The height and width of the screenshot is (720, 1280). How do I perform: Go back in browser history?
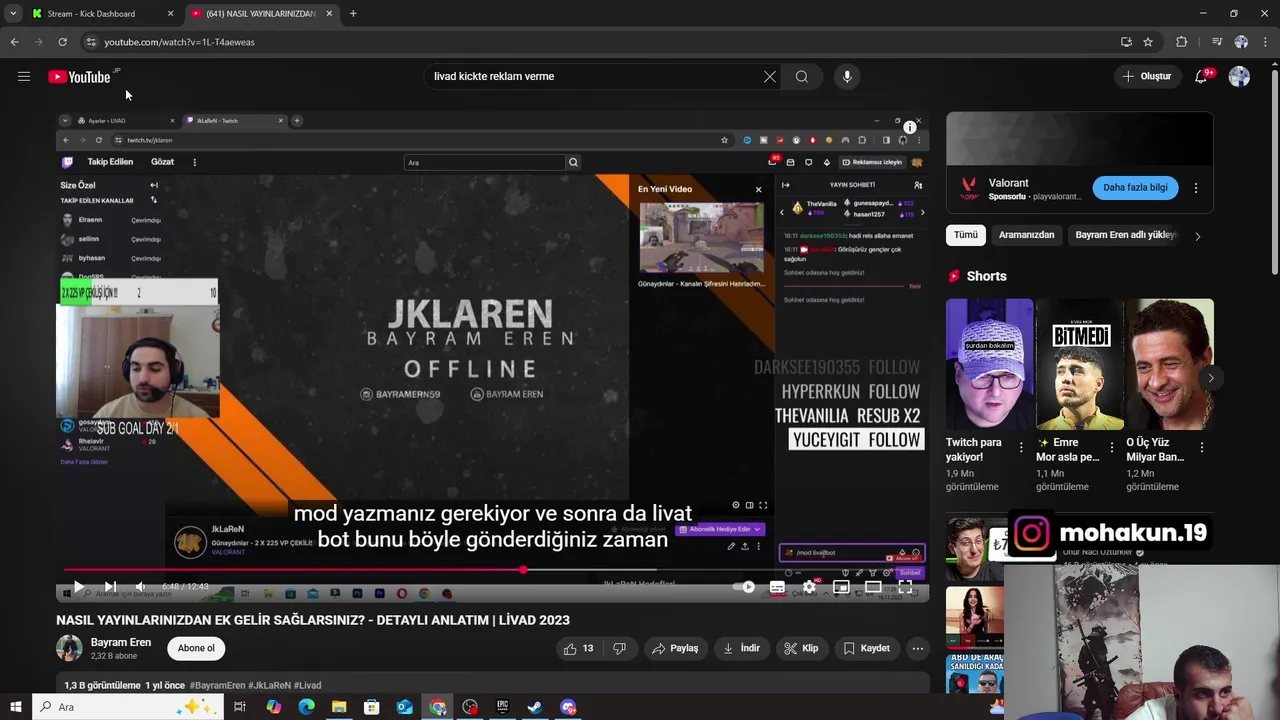[14, 42]
